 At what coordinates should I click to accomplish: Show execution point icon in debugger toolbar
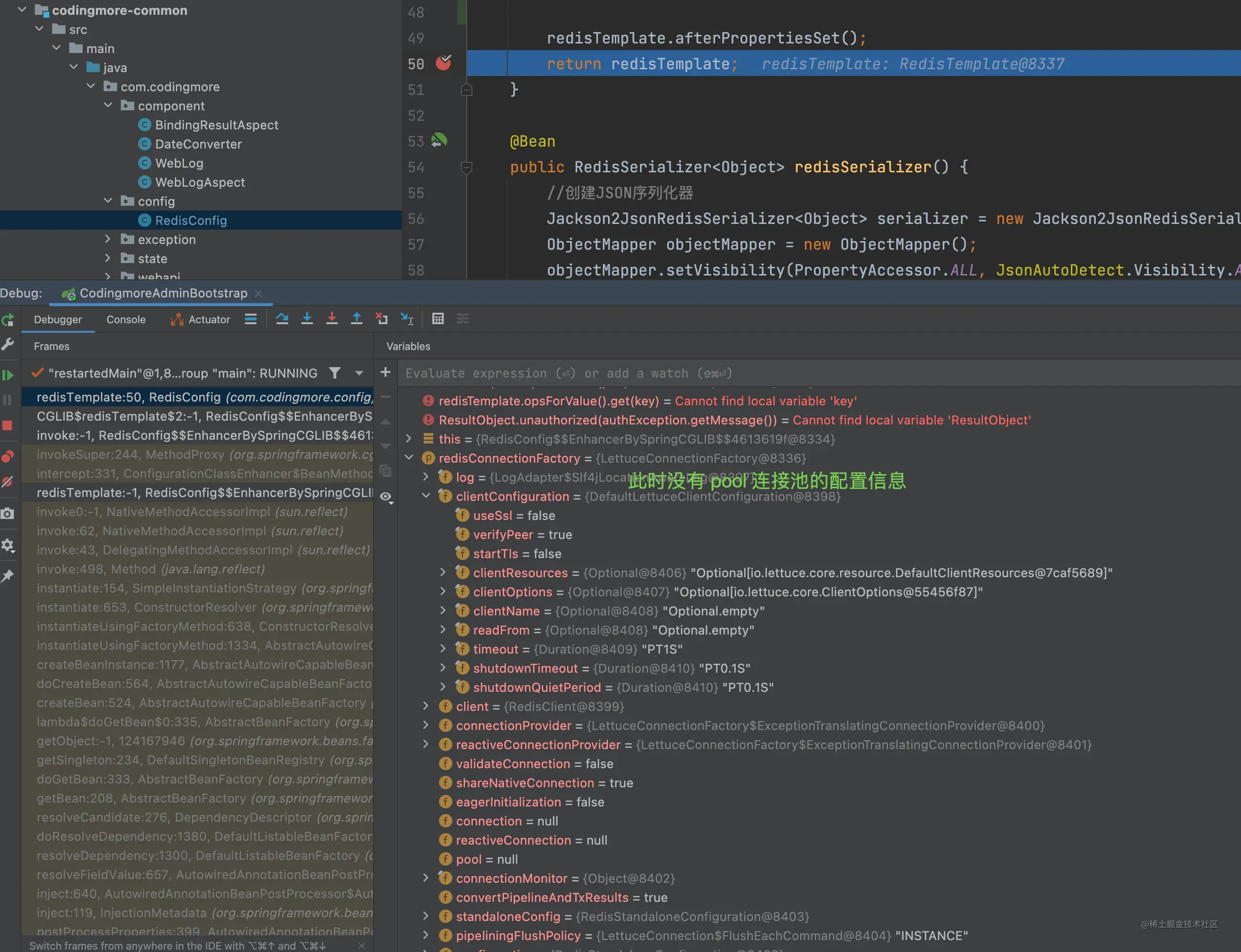coord(251,319)
